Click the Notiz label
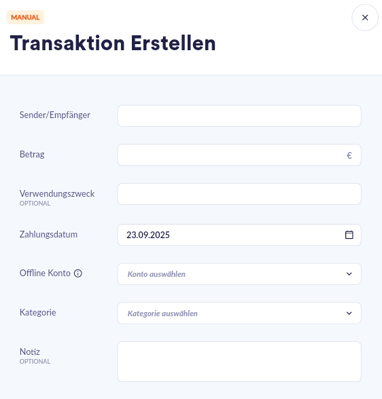Viewport: 382px width, 399px height. click(30, 352)
